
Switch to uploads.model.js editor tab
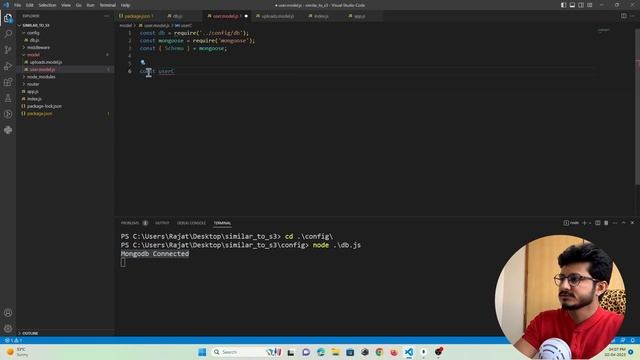point(277,16)
